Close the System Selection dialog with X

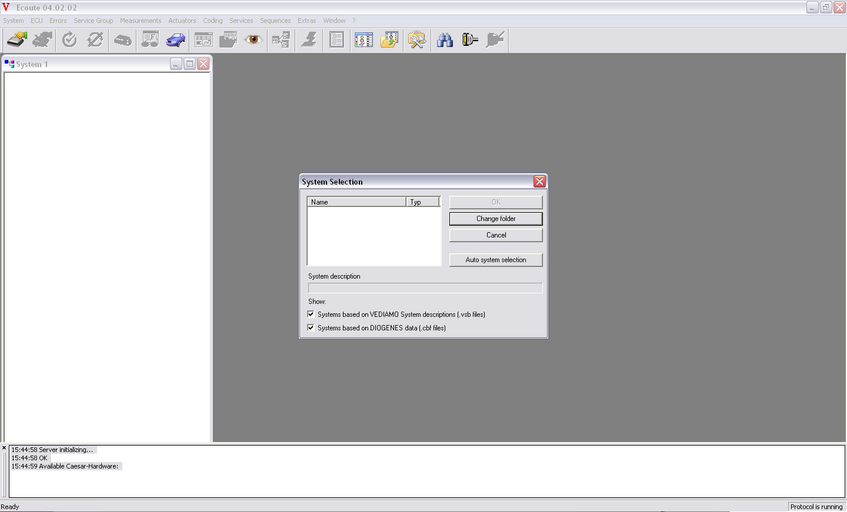[x=540, y=182]
